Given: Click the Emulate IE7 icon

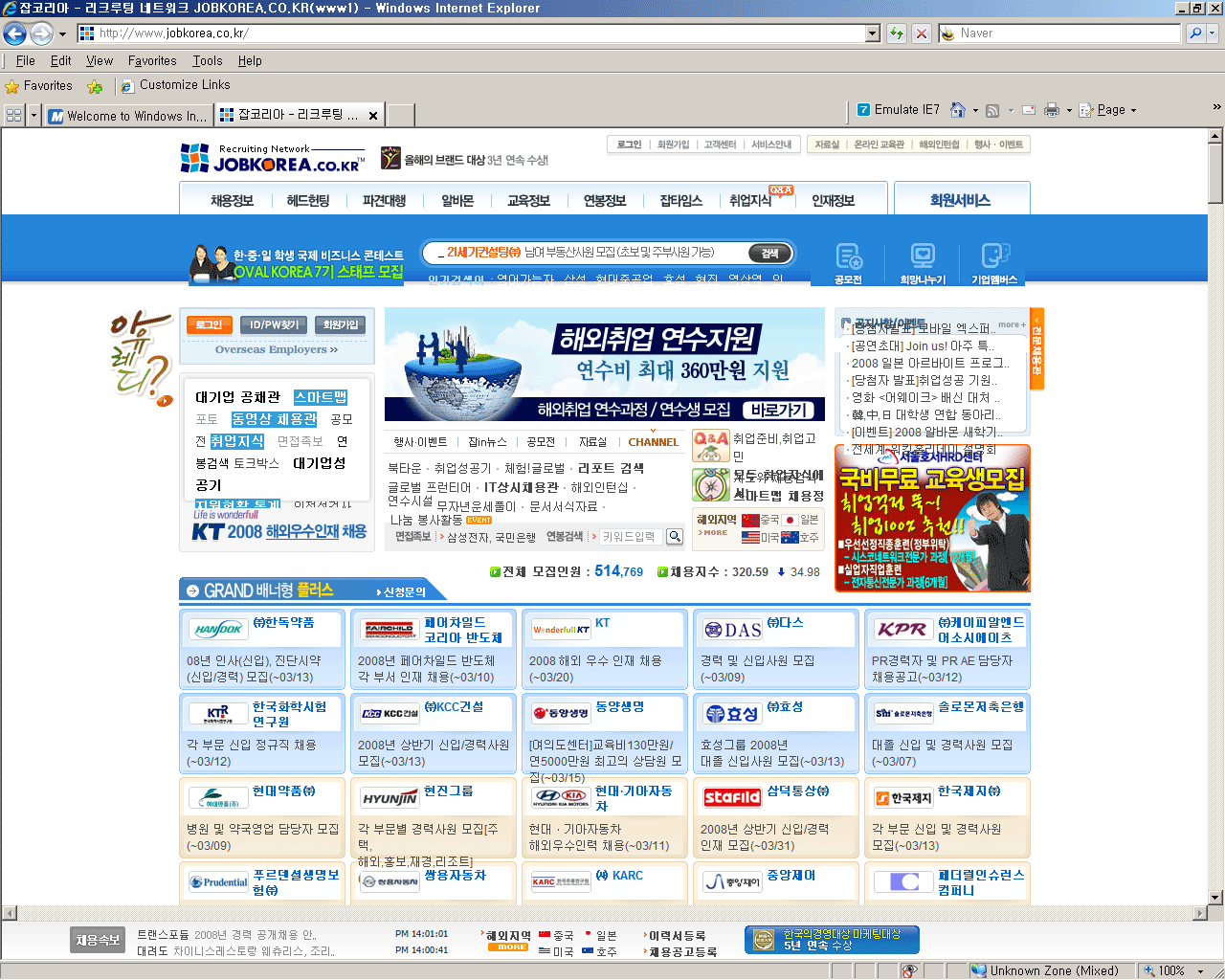Looking at the screenshot, I should pyautogui.click(x=864, y=110).
